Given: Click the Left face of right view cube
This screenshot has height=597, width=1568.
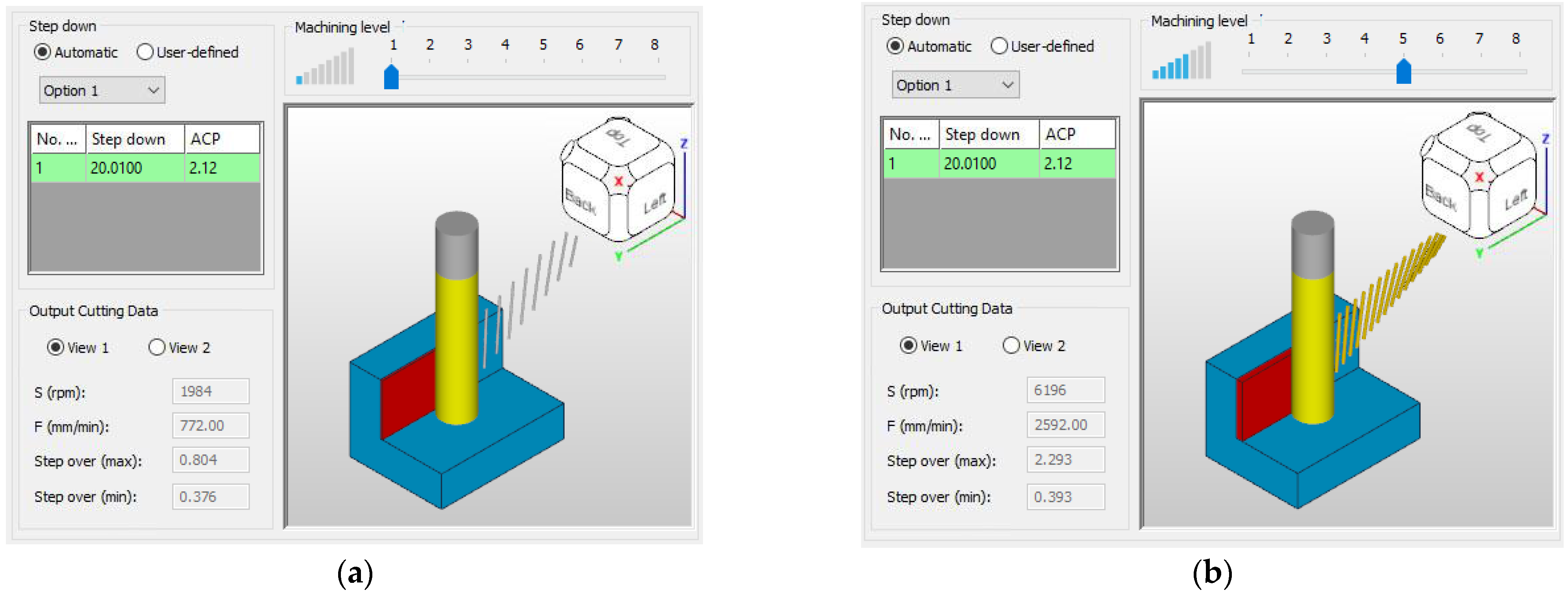Looking at the screenshot, I should click(1516, 200).
